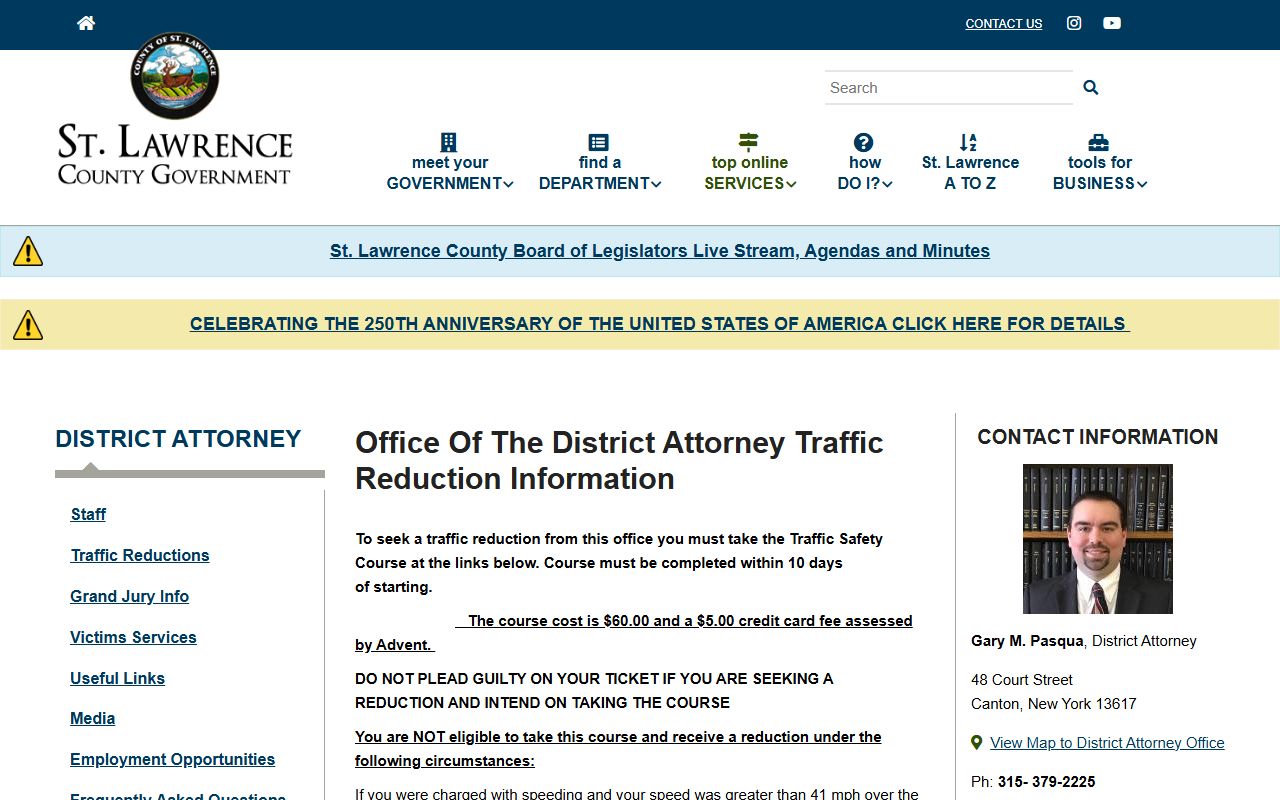Click the District Attorney photo
Image resolution: width=1280 pixels, height=800 pixels.
click(x=1098, y=539)
